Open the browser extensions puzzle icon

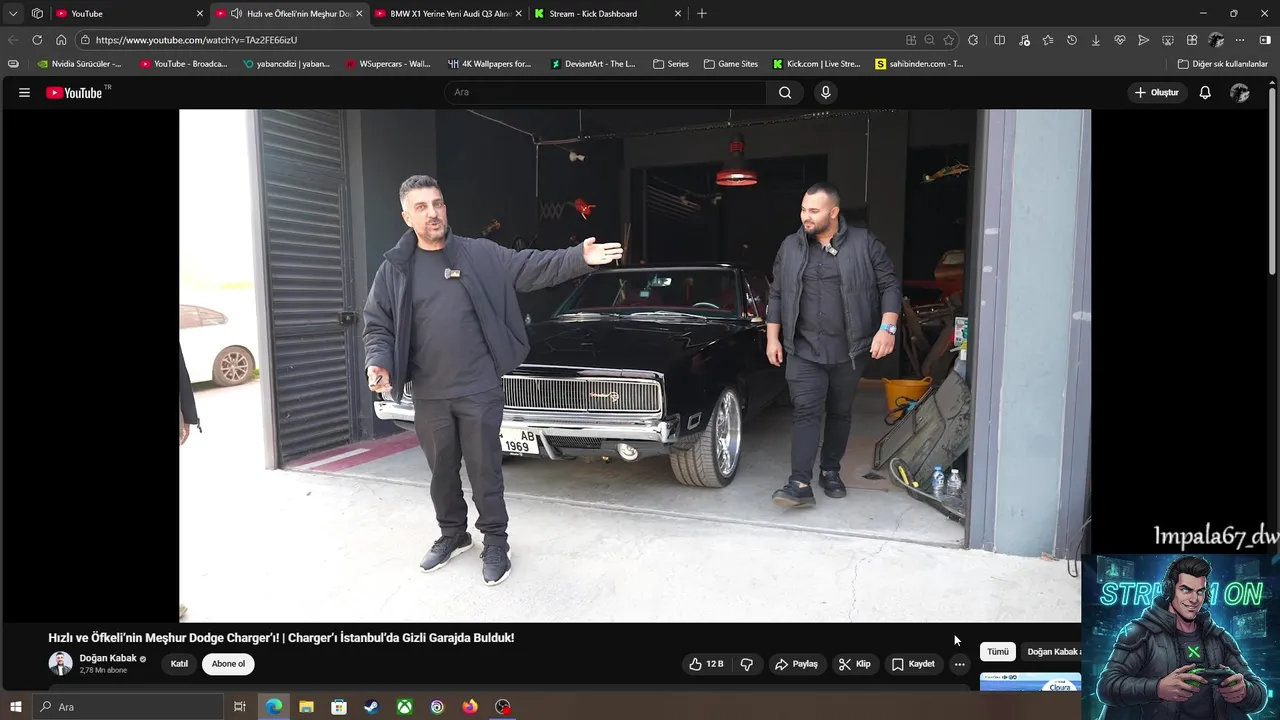pos(973,40)
